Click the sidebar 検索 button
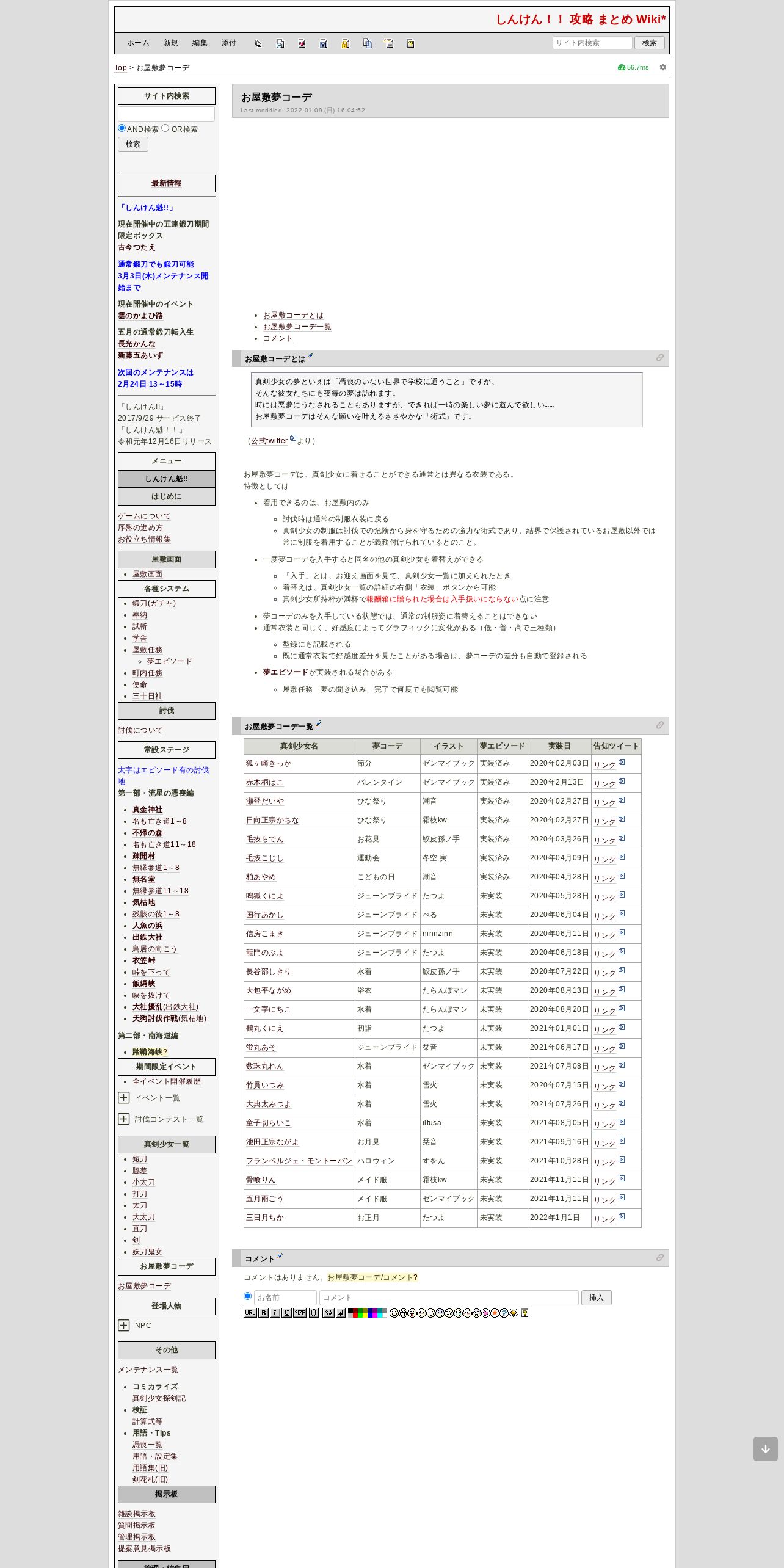Viewport: 784px width, 1568px height. 133,144
